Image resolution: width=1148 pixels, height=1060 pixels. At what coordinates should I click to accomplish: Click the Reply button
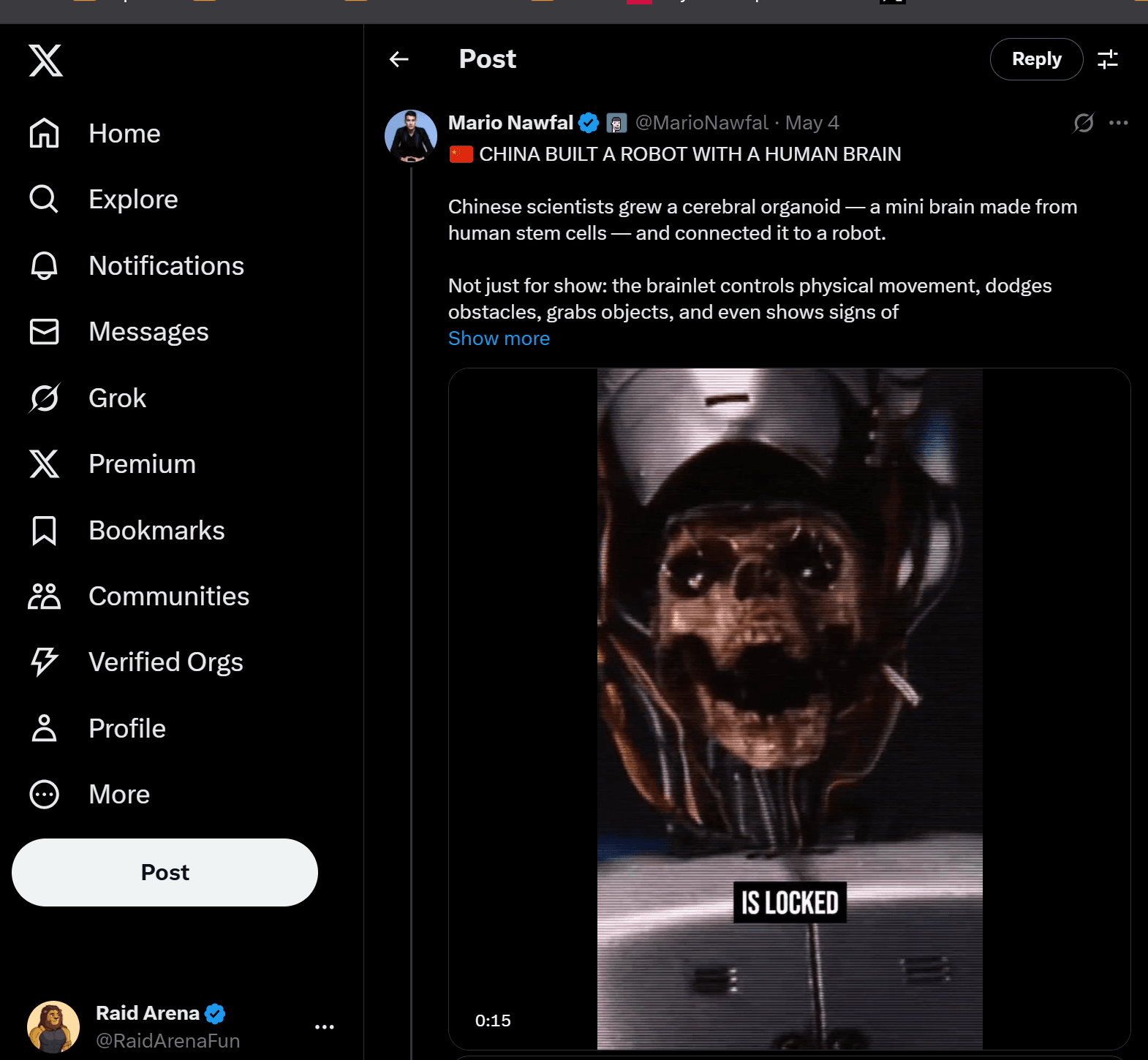click(1036, 59)
